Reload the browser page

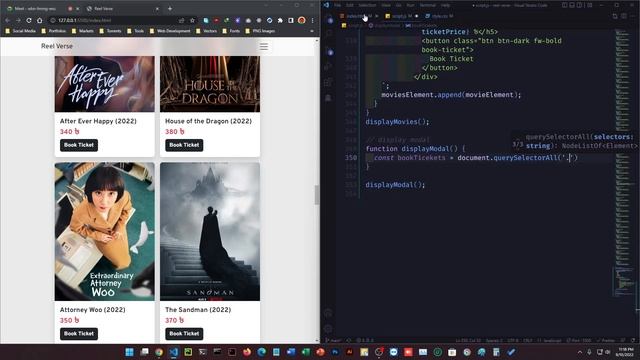29,20
